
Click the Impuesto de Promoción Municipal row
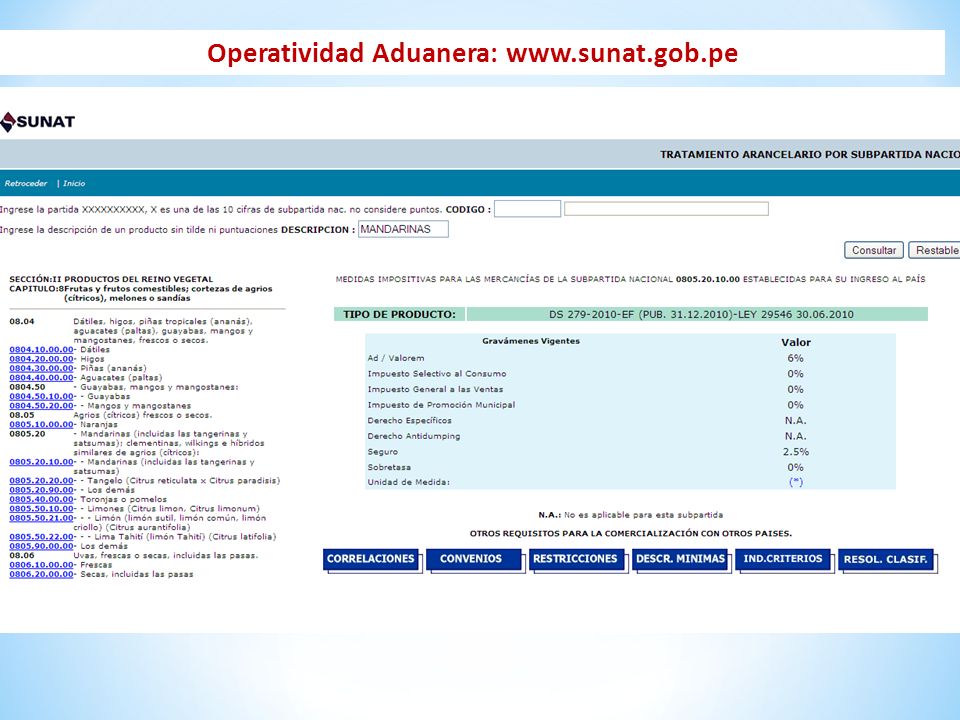tap(631, 405)
